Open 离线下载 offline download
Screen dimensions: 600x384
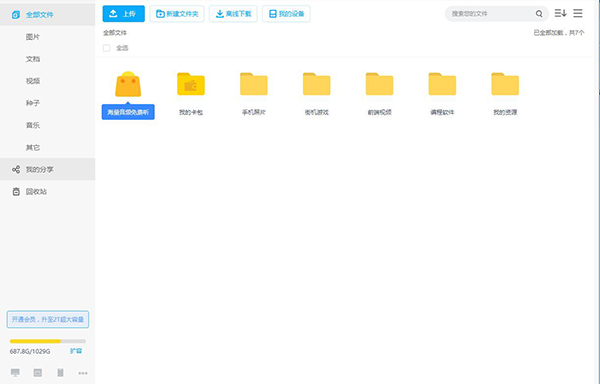click(x=233, y=14)
